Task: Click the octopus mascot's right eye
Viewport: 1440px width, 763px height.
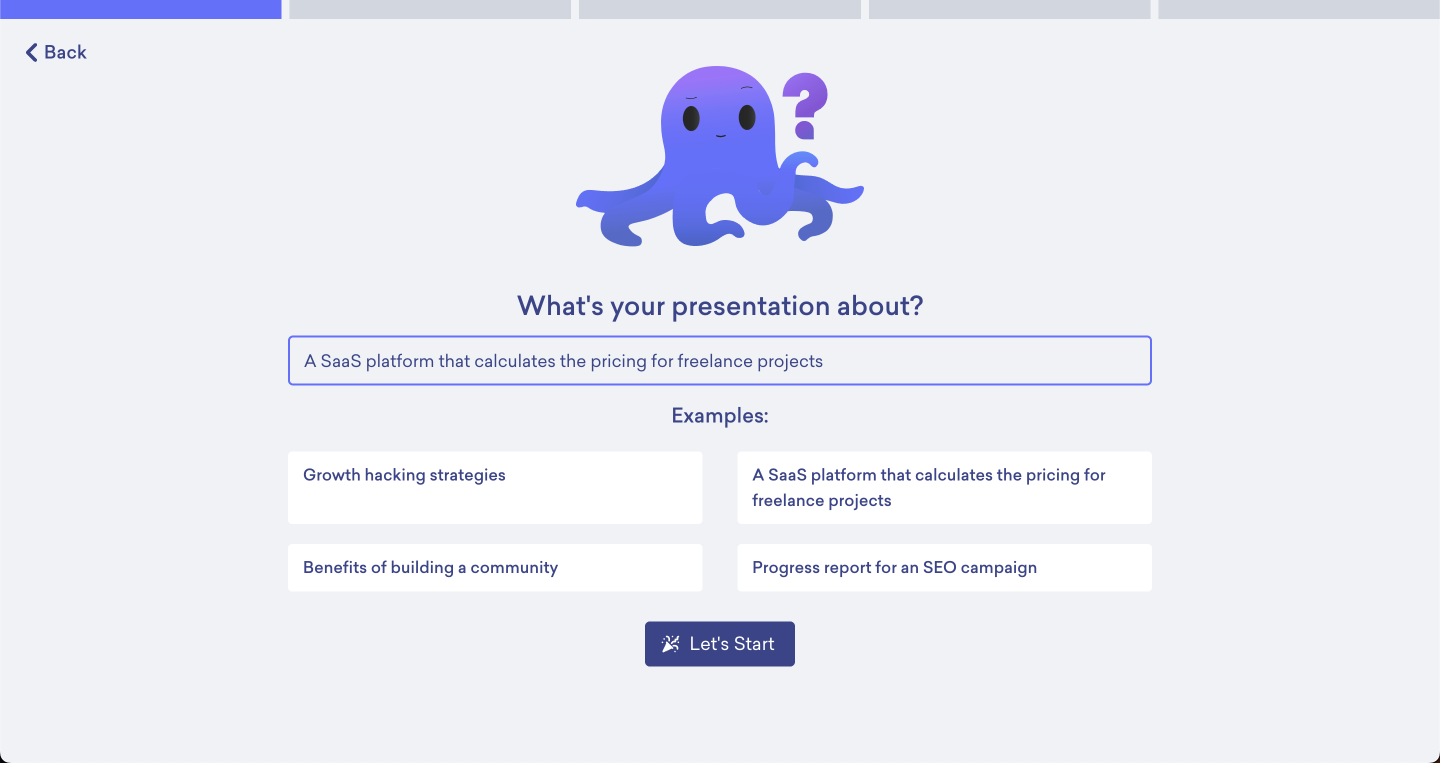Action: point(747,118)
